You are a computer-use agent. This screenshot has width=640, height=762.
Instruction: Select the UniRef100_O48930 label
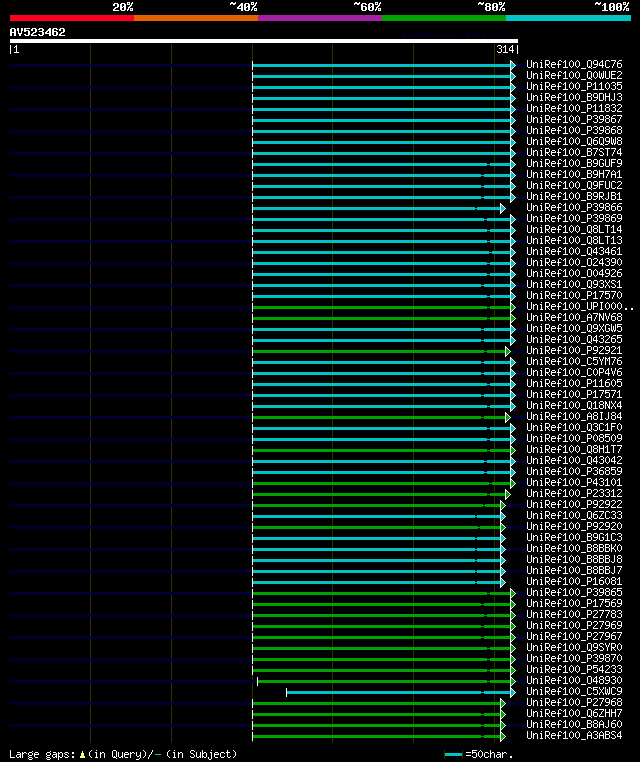pyautogui.click(x=574, y=680)
